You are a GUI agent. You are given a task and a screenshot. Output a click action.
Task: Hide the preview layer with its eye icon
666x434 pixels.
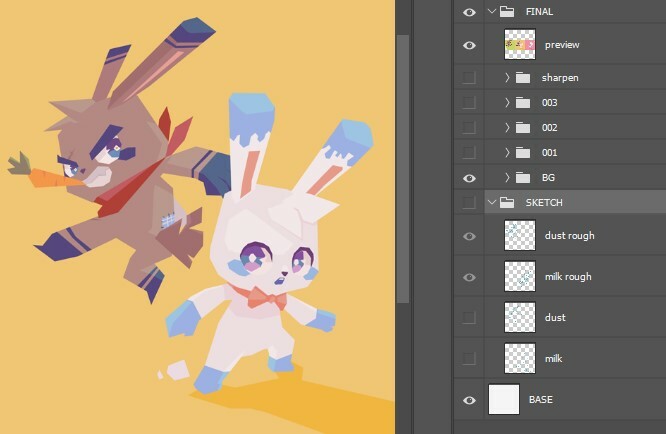[469, 45]
